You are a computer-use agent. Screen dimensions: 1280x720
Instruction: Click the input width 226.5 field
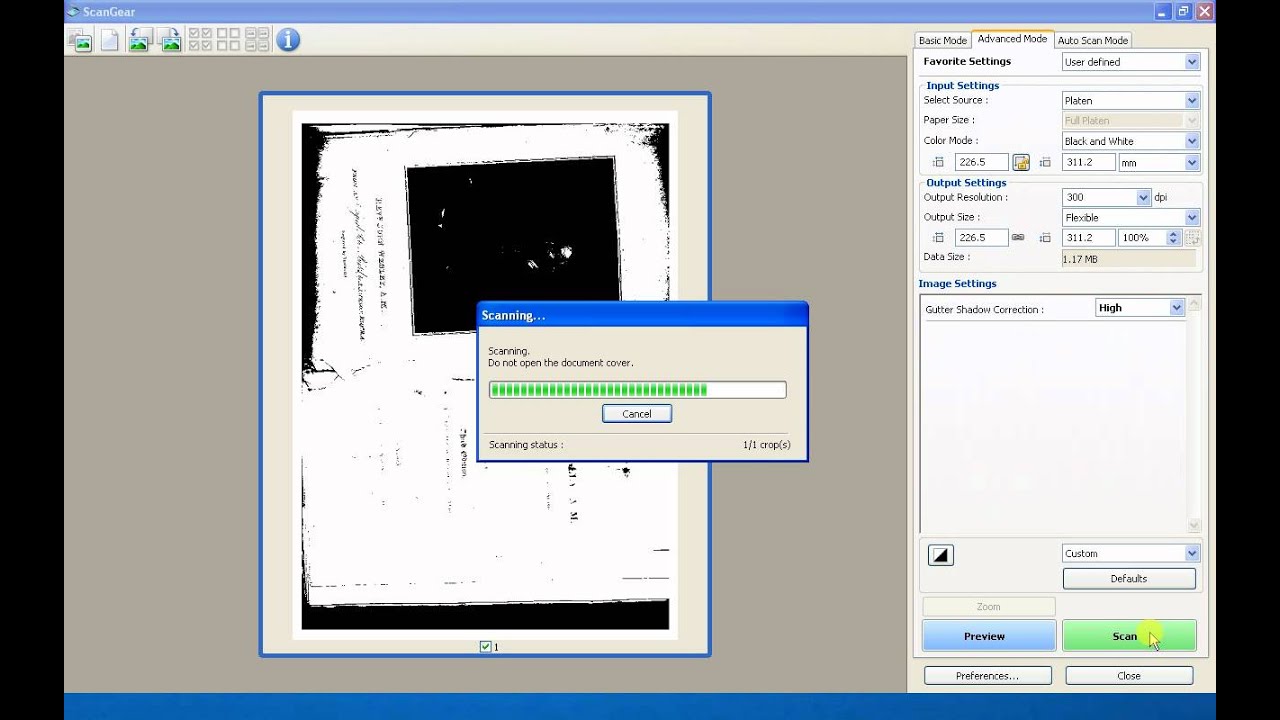point(982,162)
